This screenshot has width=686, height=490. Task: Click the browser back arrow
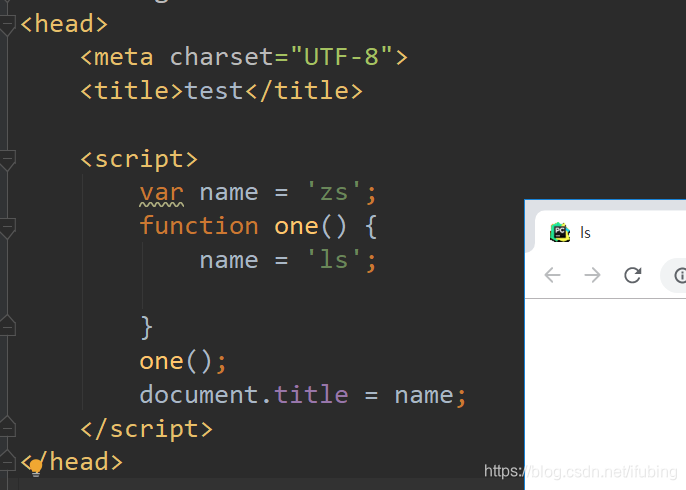tap(553, 275)
